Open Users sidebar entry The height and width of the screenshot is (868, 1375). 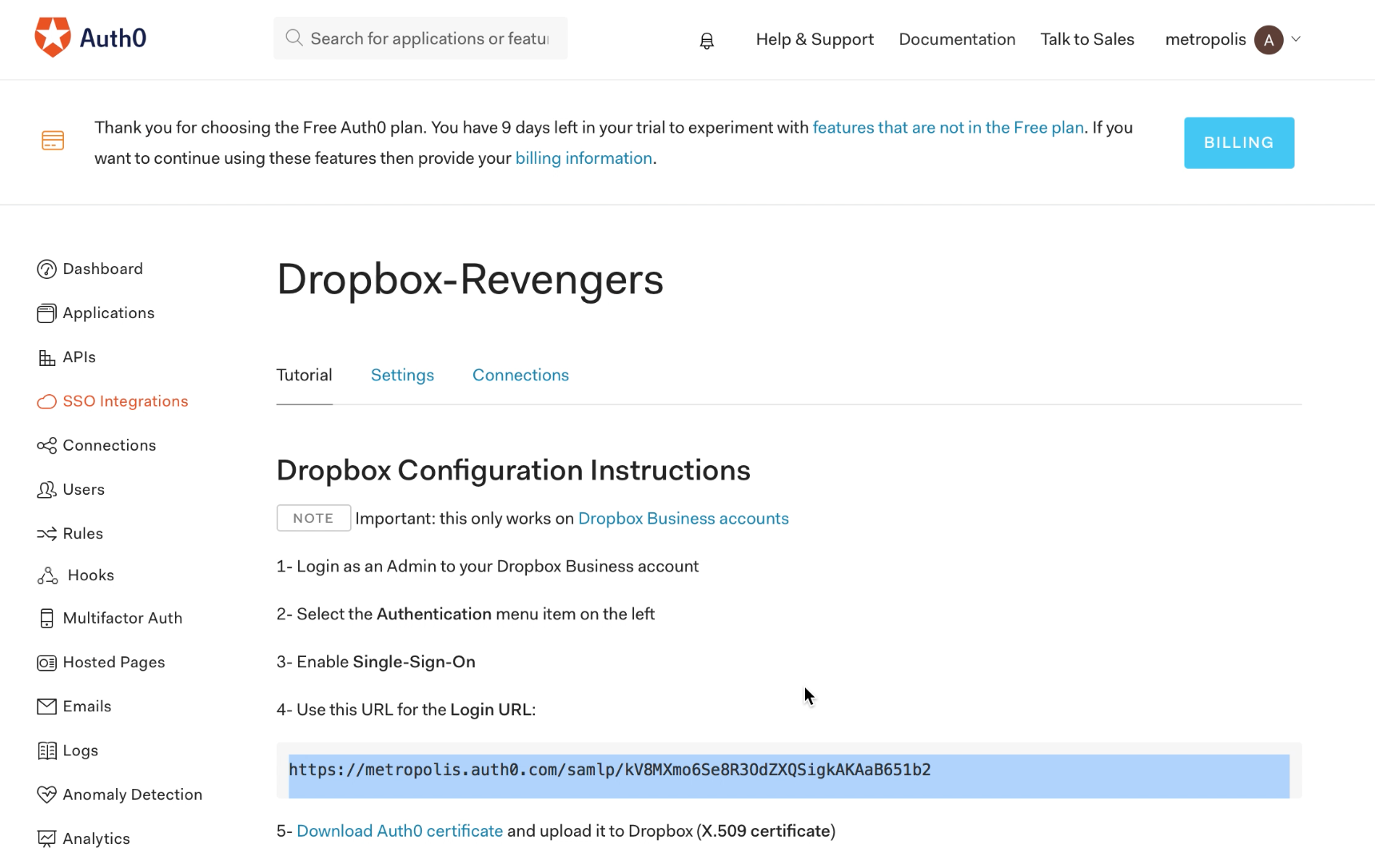pos(84,489)
